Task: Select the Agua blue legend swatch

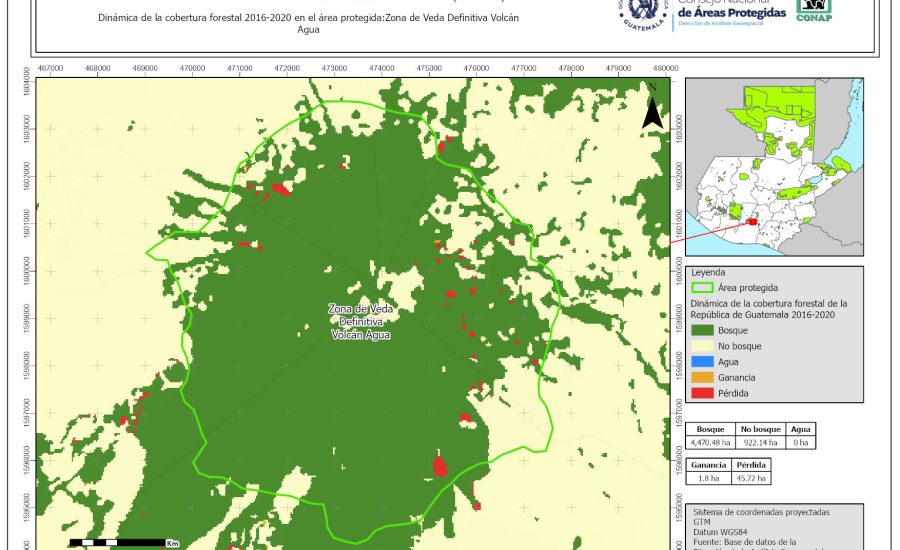Action: [708, 361]
